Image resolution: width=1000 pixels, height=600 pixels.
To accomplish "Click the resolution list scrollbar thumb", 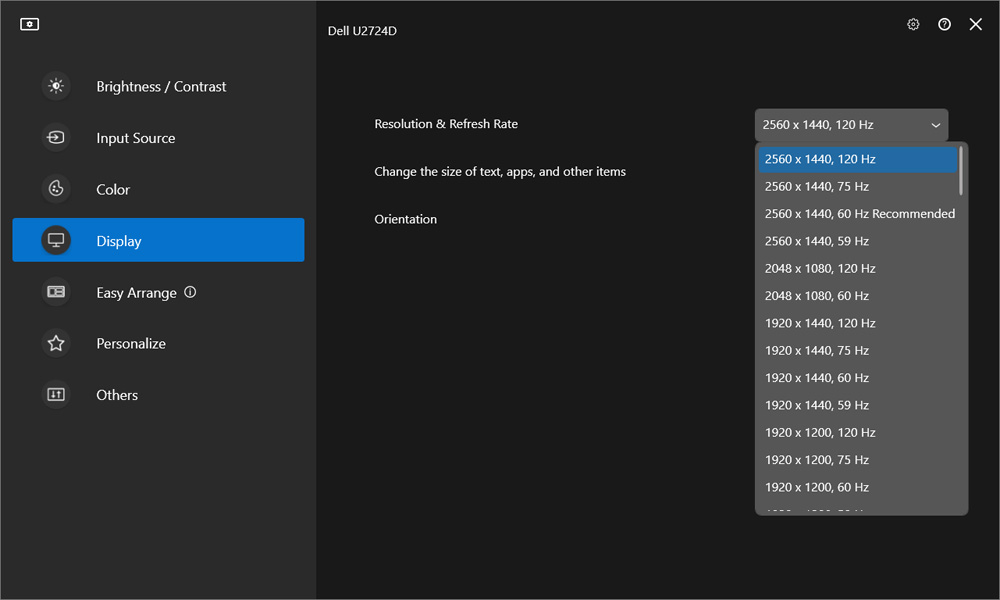I will [961, 171].
